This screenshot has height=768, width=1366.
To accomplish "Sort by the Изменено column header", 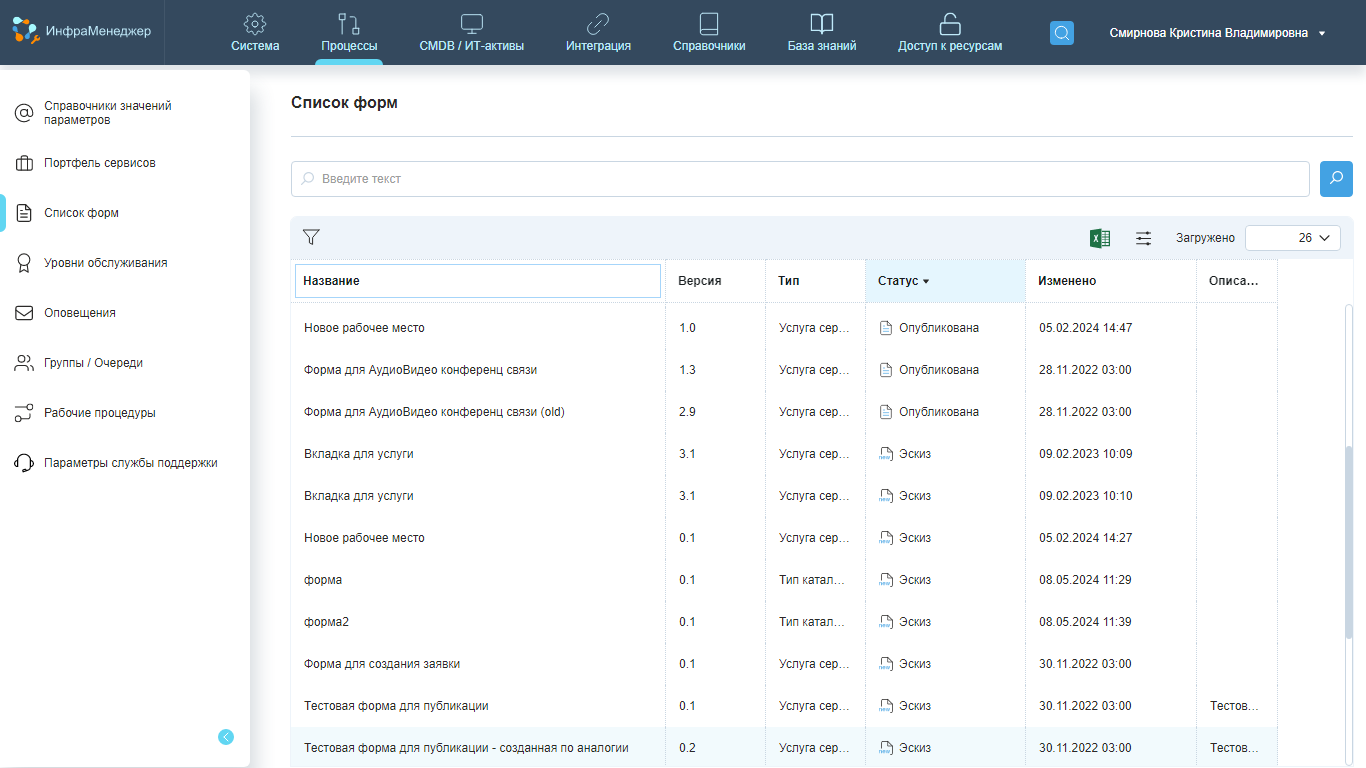I will click(1111, 281).
